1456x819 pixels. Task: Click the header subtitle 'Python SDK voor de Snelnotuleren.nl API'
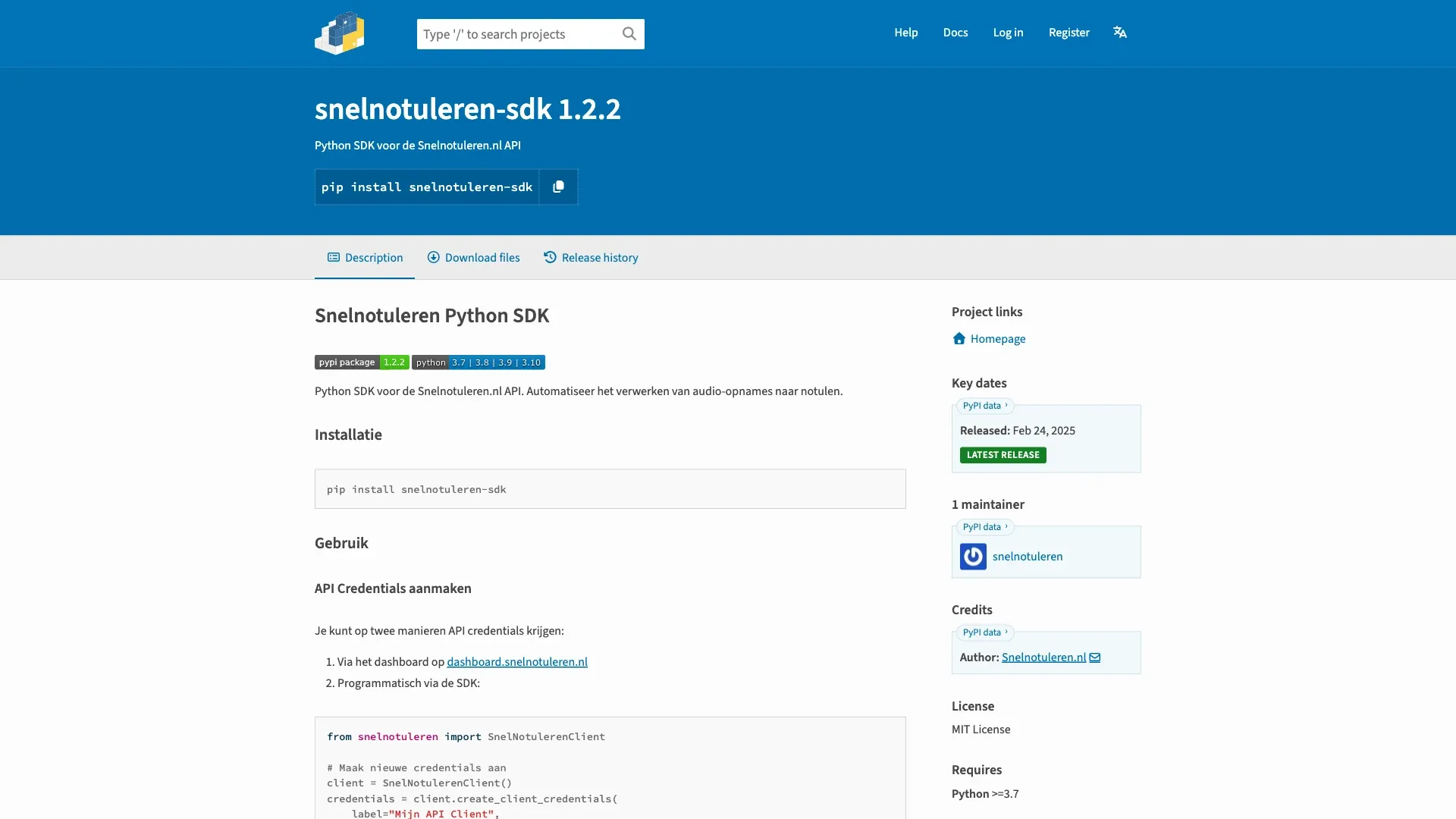pyautogui.click(x=418, y=146)
